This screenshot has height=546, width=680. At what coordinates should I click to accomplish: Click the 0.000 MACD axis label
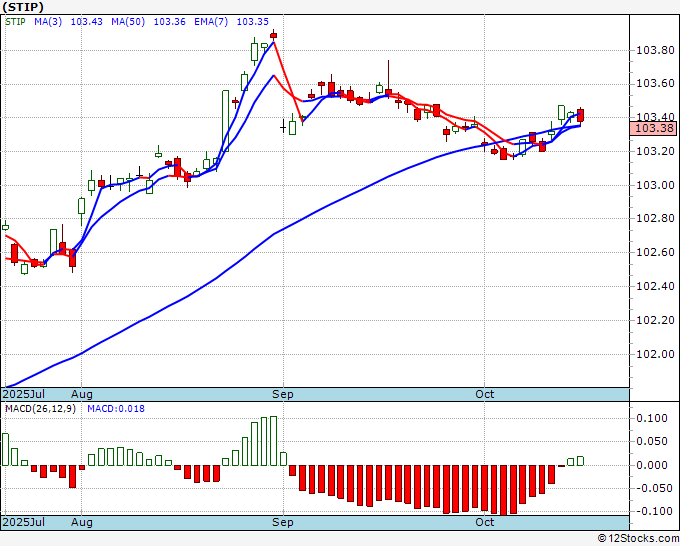coord(652,465)
